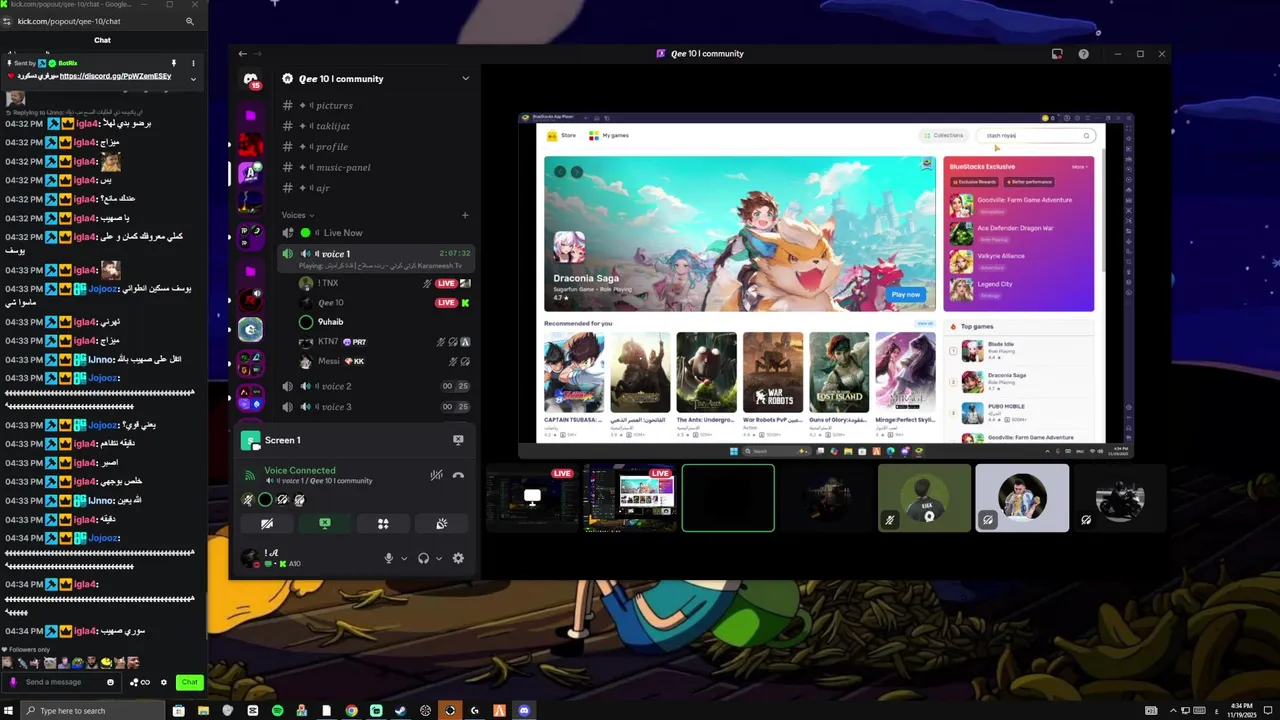The image size is (1280, 720).
Task: Unpin the BotRix pinned message
Action: point(174,63)
